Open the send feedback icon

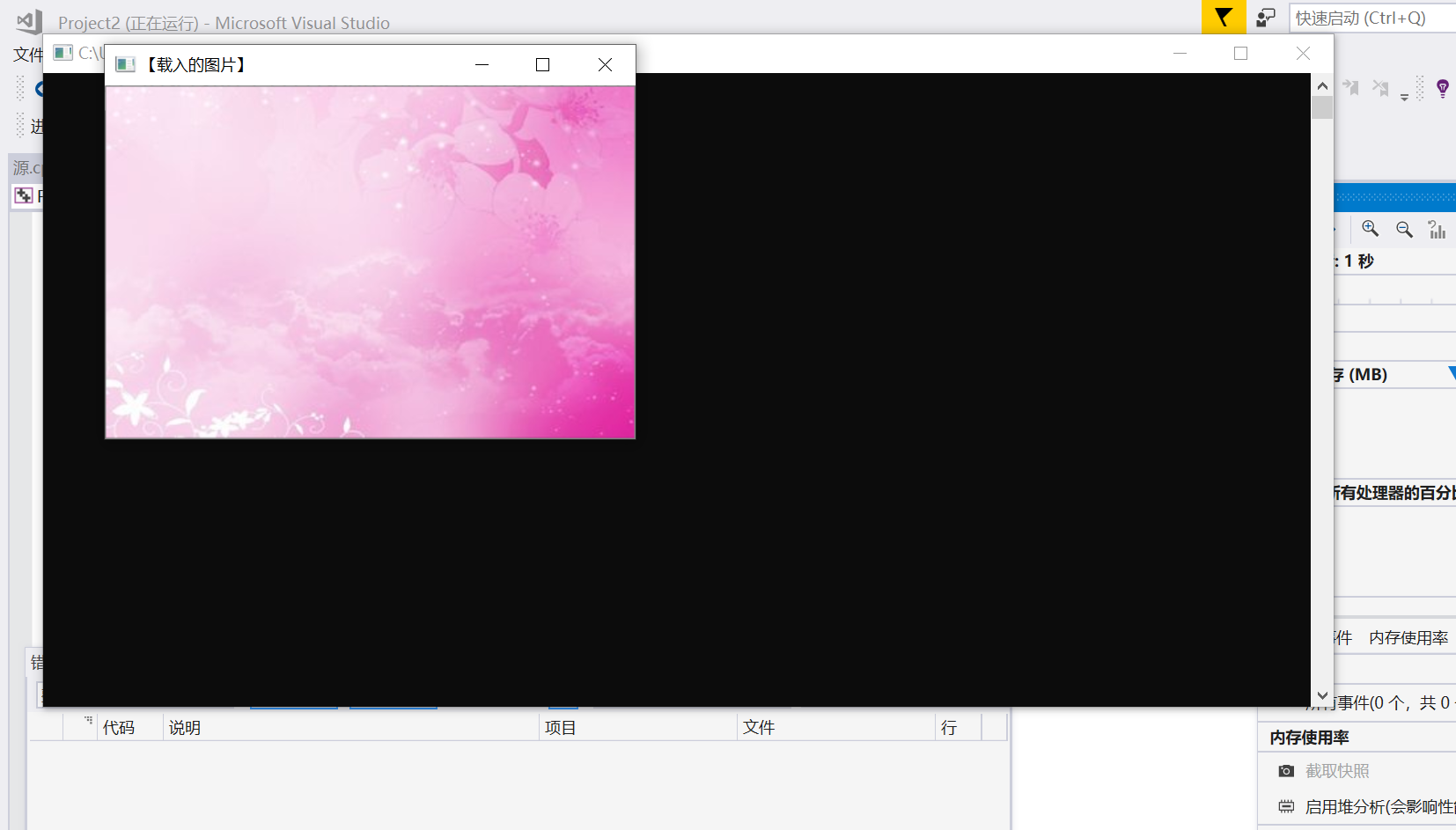click(x=1266, y=18)
